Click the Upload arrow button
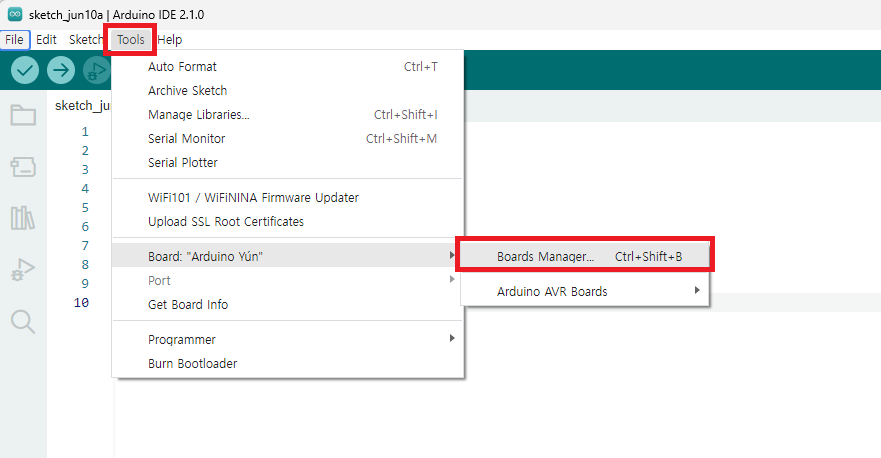Viewport: 881px width, 458px height. pos(61,70)
